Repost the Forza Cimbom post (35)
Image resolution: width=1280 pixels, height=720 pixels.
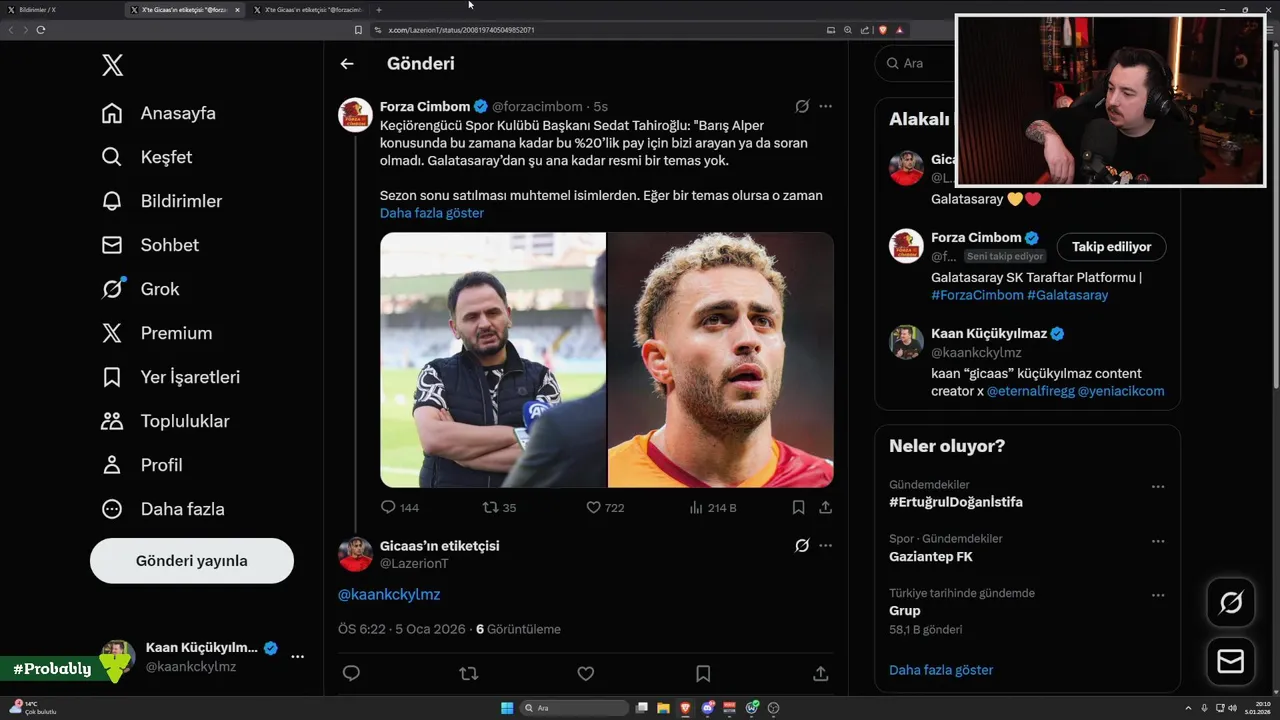coord(499,507)
